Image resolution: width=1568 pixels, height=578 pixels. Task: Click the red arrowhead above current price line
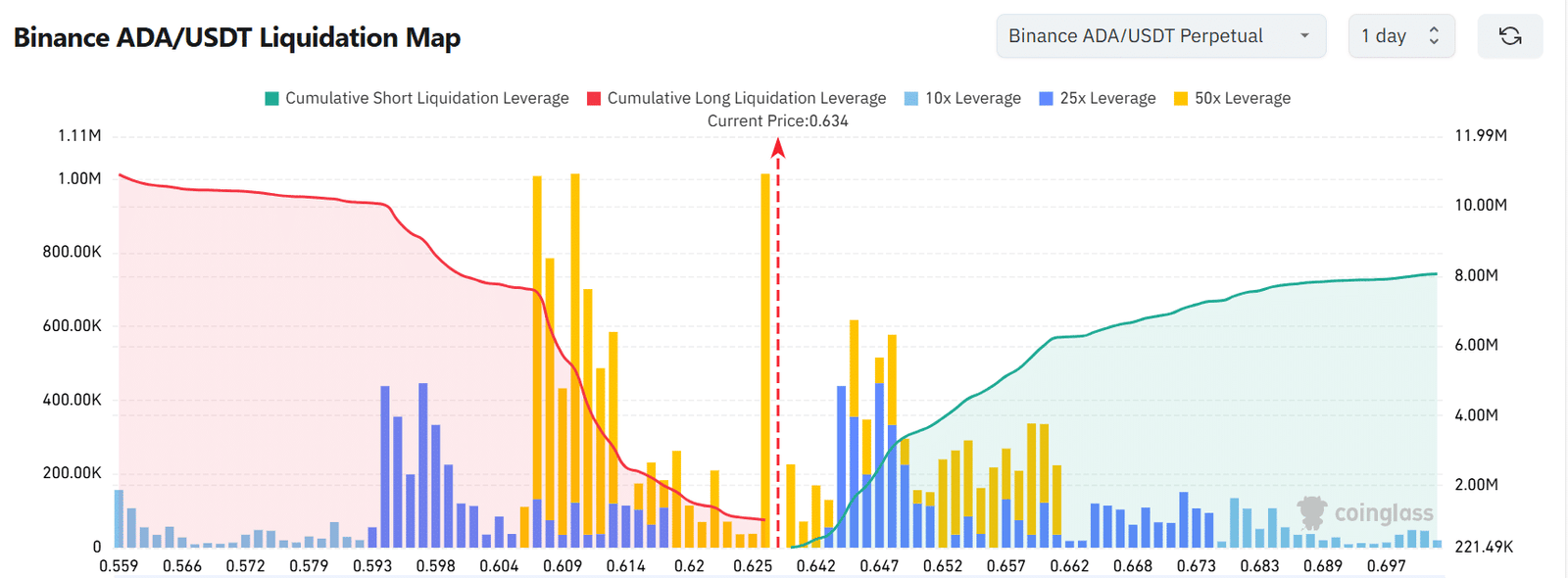[778, 148]
